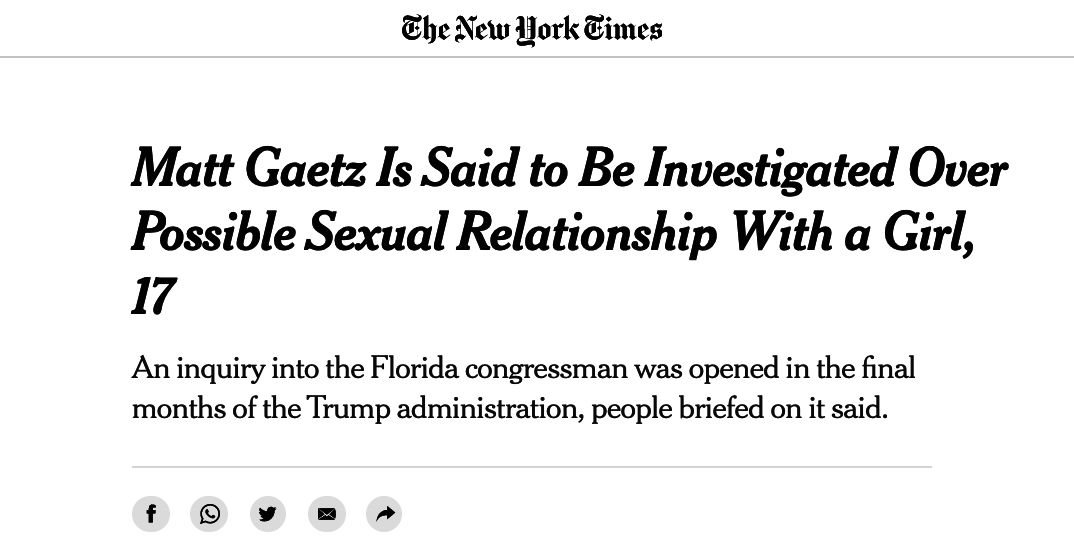This screenshot has height=552, width=1074.
Task: Click the word "Girl," in the headline
Action: 928,233
